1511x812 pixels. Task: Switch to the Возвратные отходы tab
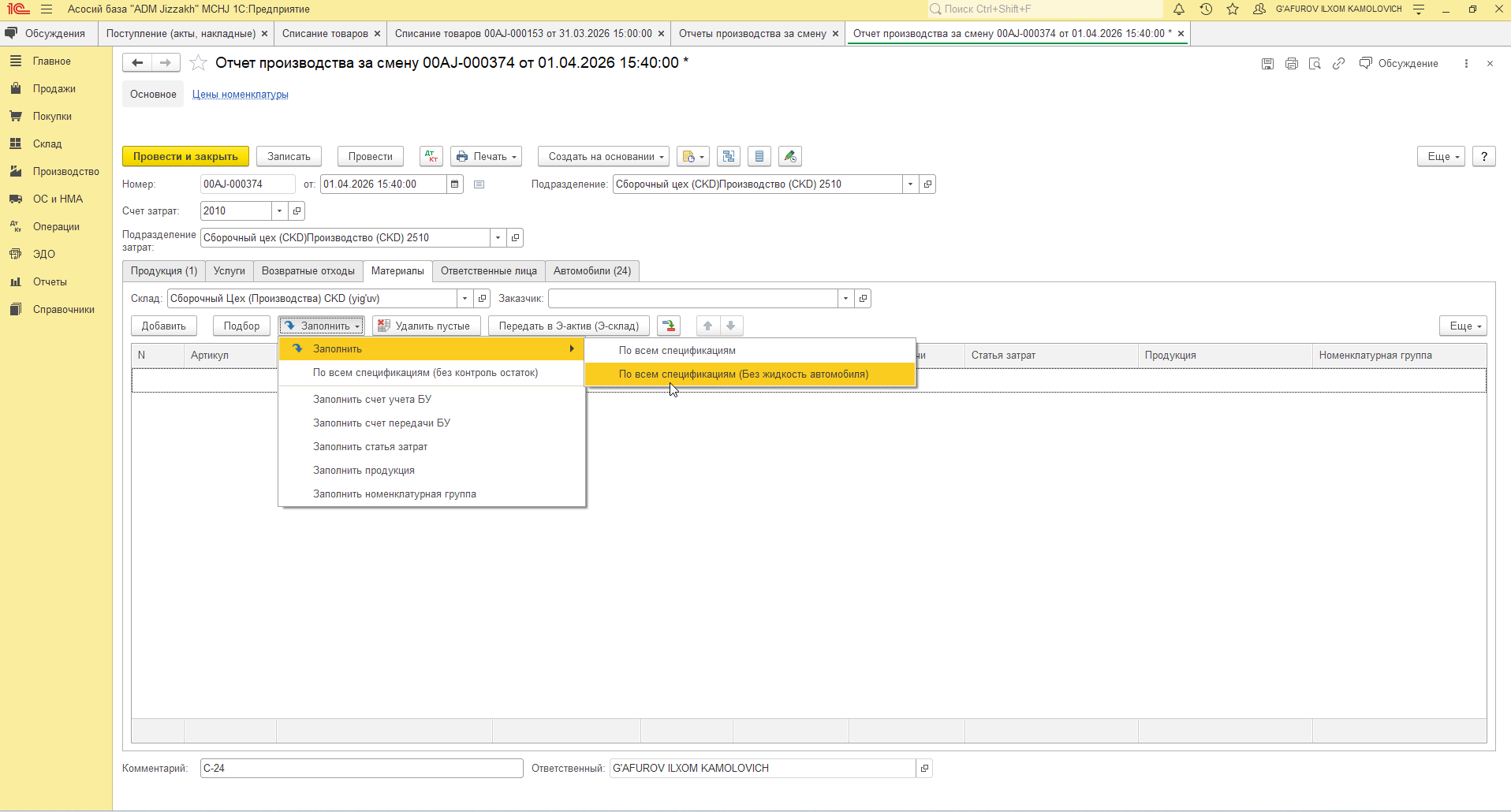[308, 271]
